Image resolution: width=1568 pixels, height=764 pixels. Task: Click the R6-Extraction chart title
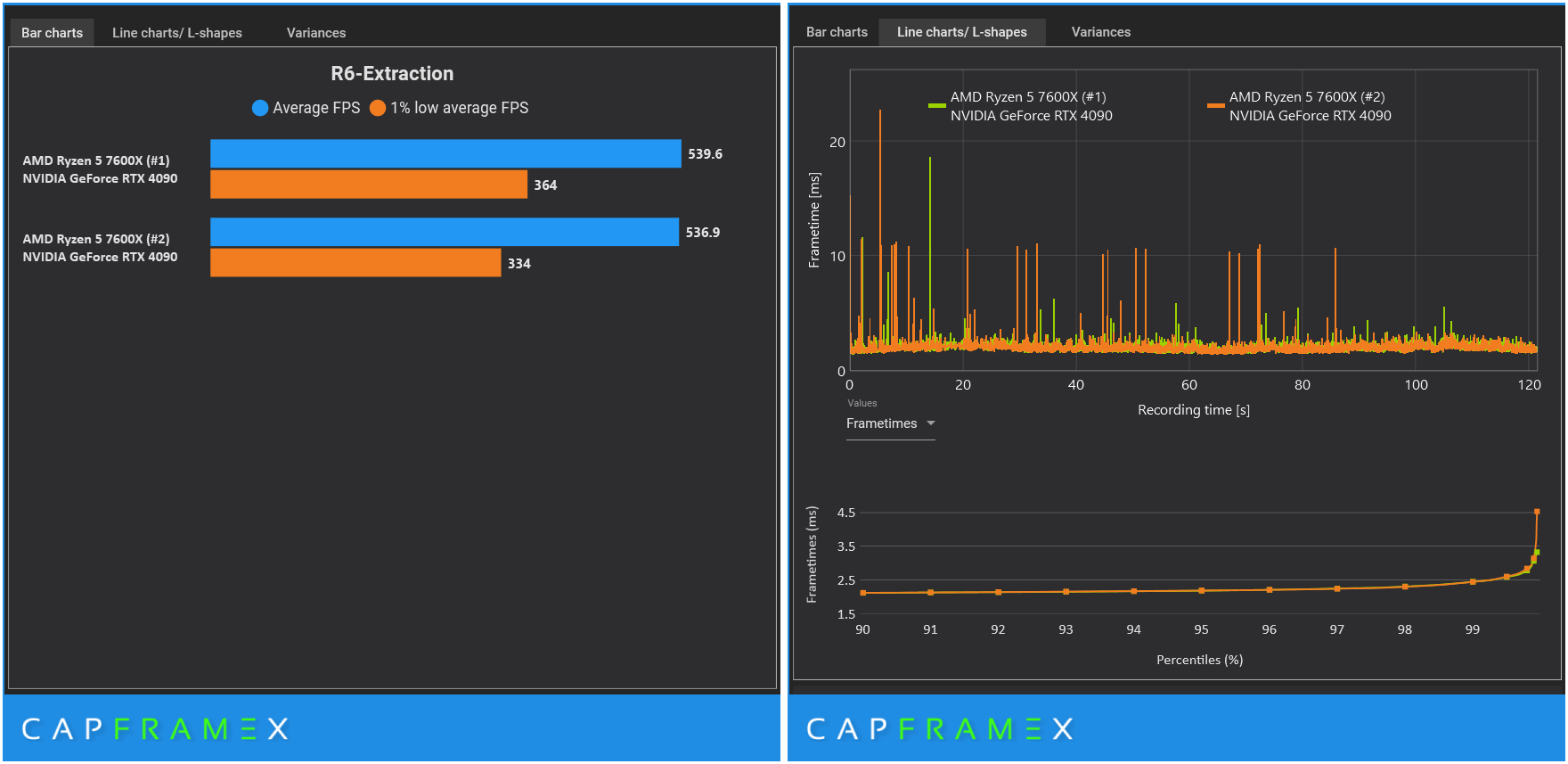392,74
